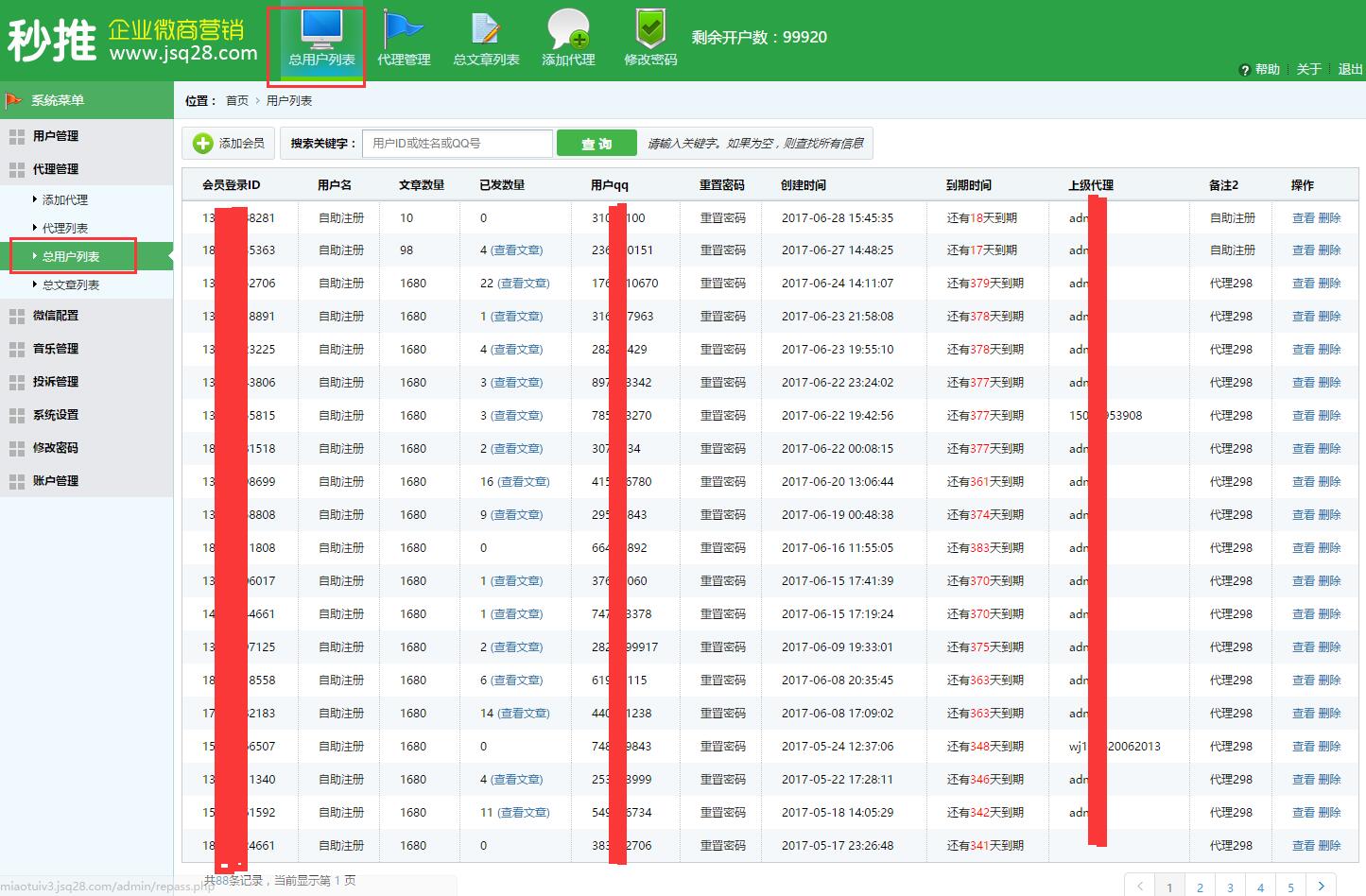Viewport: 1366px width, 896px height.
Task: Open 查看文章 link beside sent count 14
Action: (x=524, y=714)
